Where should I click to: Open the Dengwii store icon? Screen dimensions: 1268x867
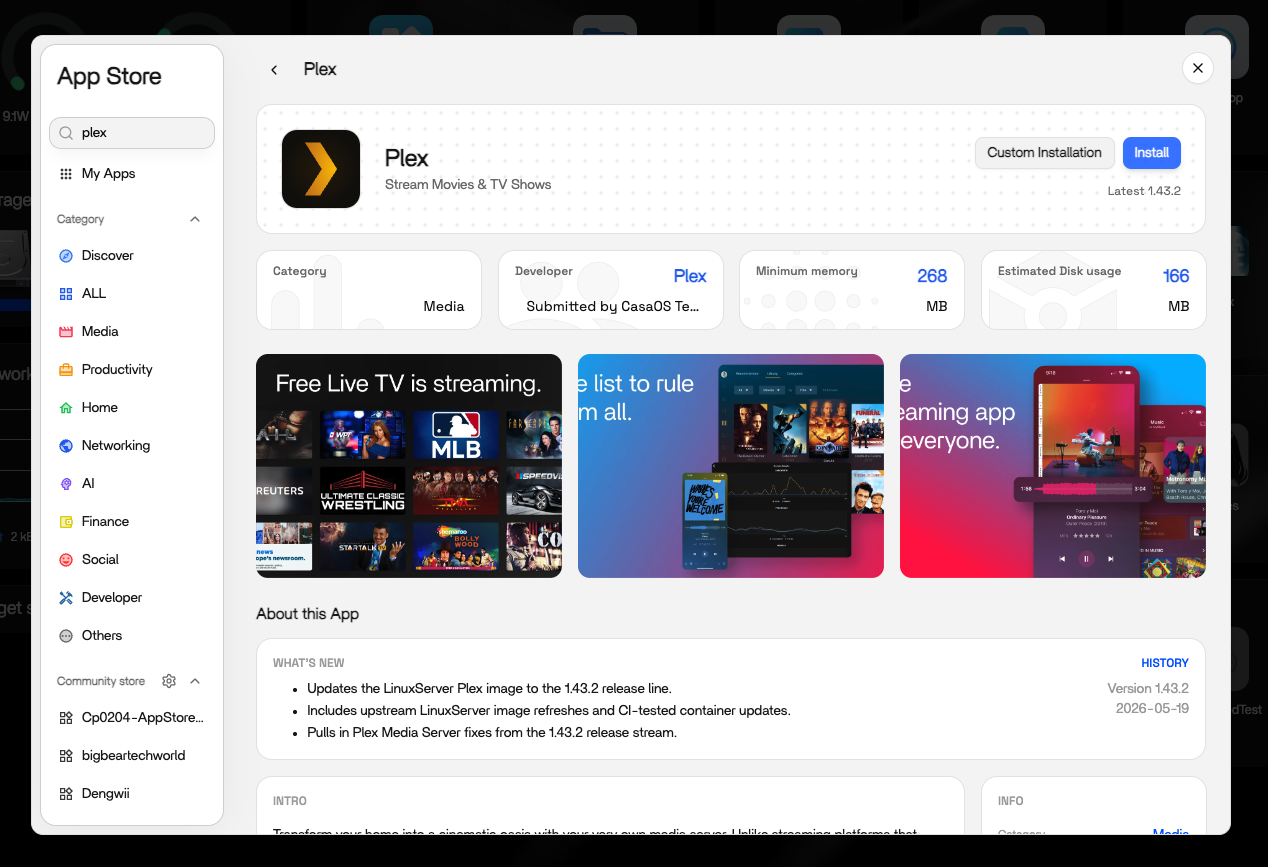point(66,794)
